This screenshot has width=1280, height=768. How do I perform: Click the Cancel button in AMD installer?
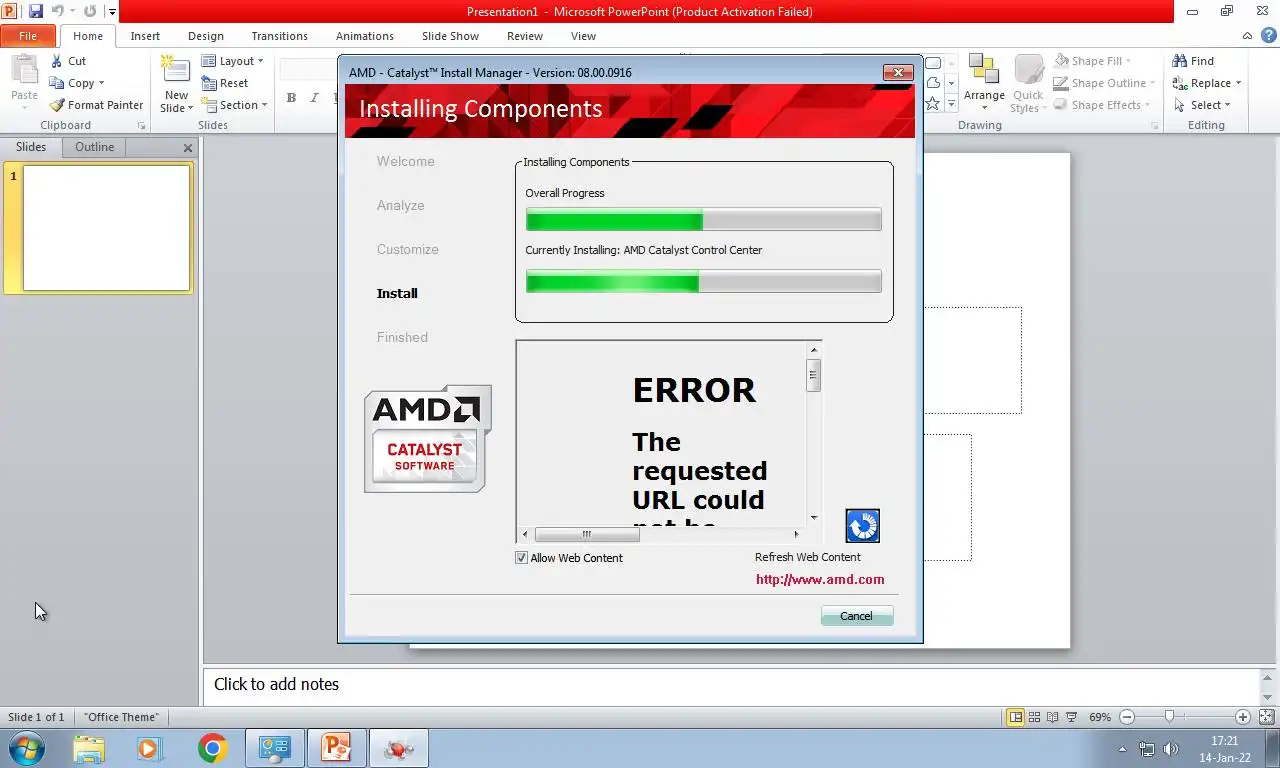point(857,616)
